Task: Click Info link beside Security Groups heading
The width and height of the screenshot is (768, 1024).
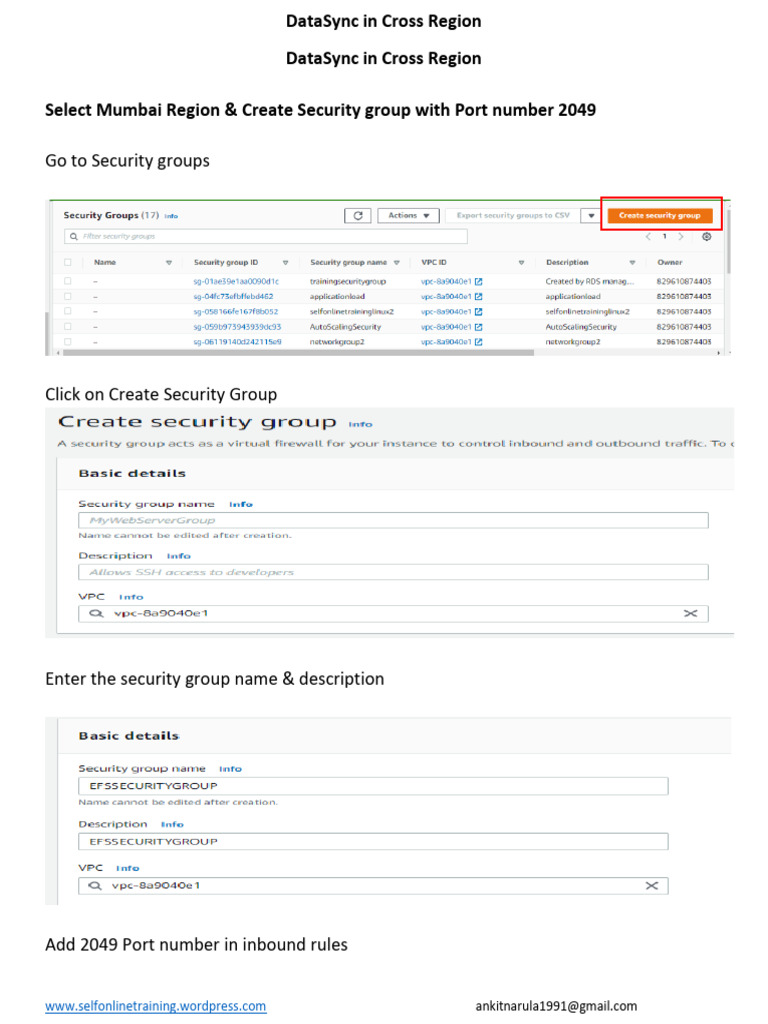Action: pos(171,216)
